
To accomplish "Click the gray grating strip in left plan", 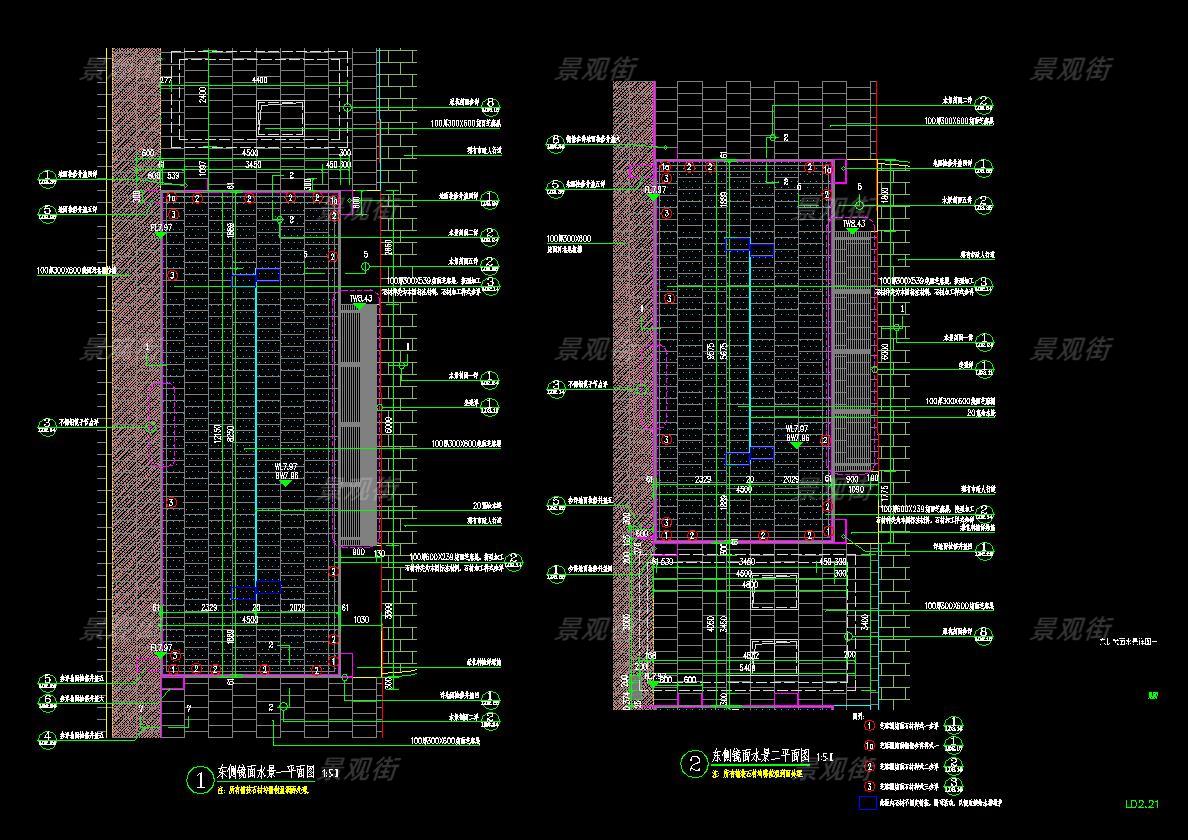I will pos(357,425).
